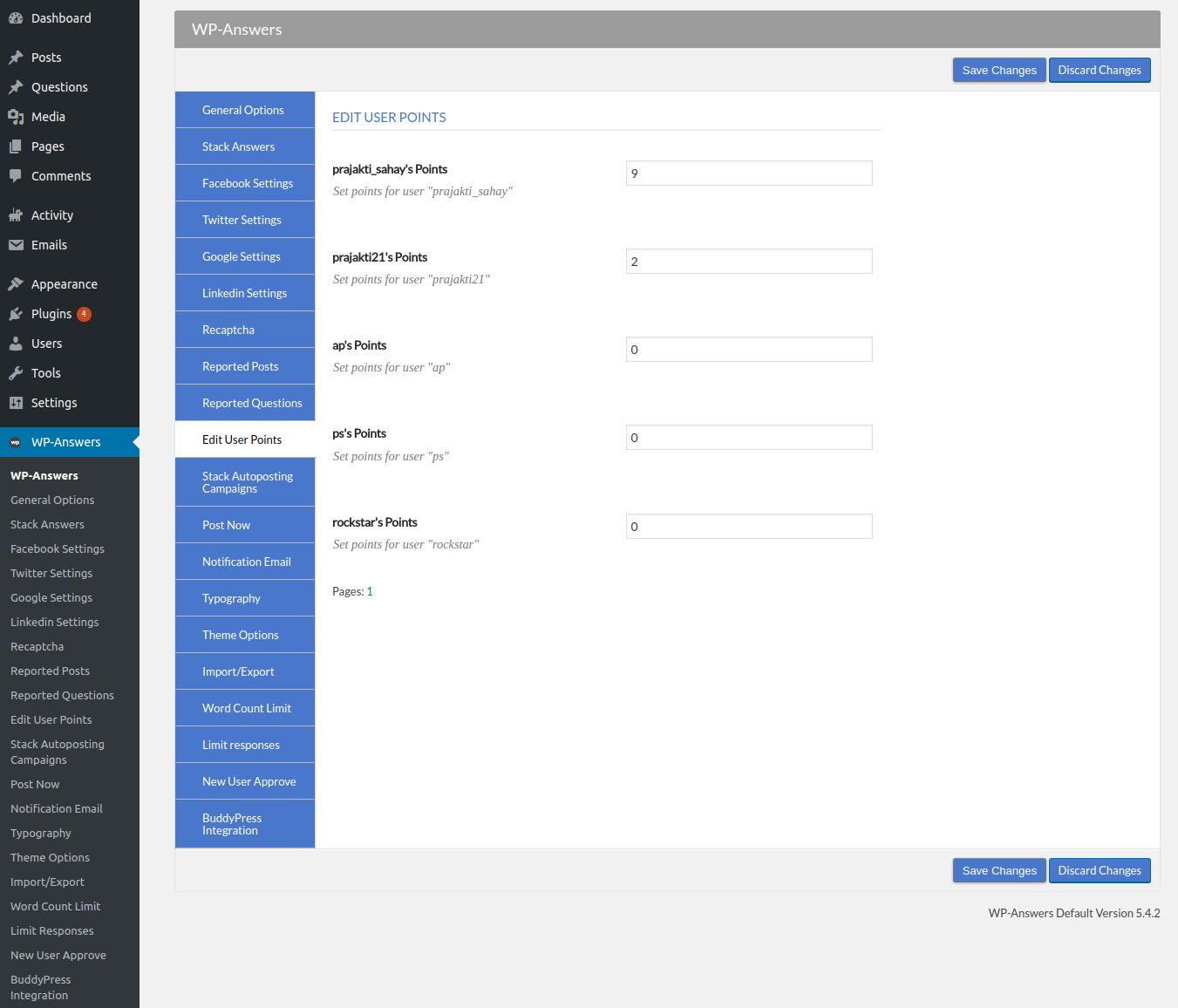The image size is (1178, 1008).
Task: Go to the Google Settings blue tab
Action: [245, 256]
